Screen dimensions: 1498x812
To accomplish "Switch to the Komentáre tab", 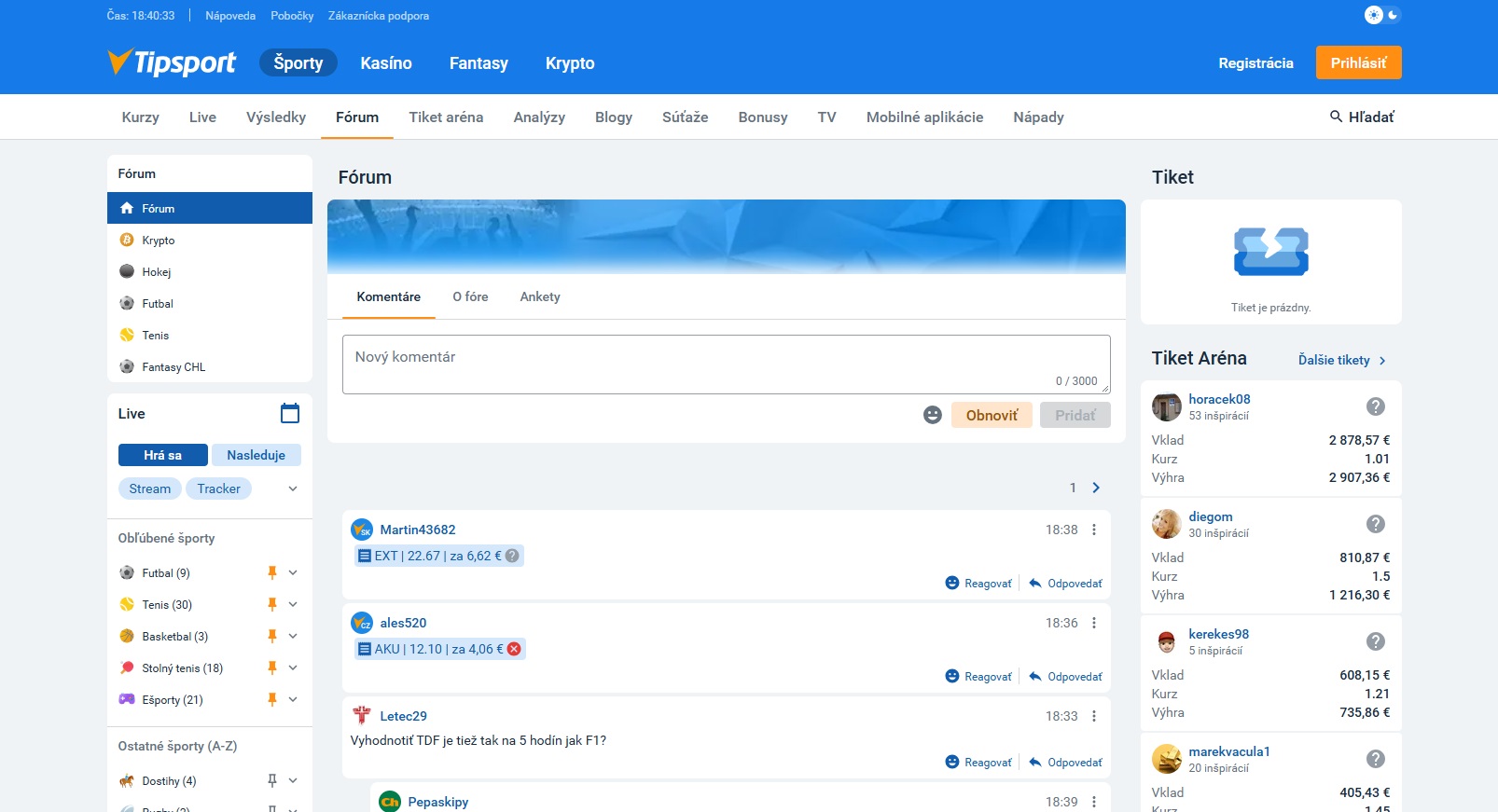I will pos(389,296).
